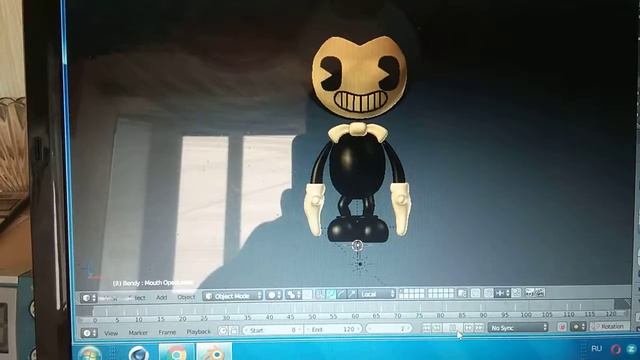Open the Marker menu
Image resolution: width=640 pixels, height=360 pixels.
tap(138, 333)
